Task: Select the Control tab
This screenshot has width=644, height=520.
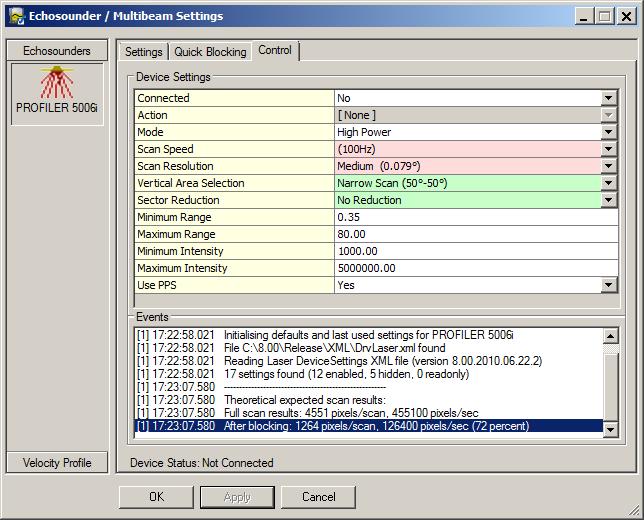Action: pyautogui.click(x=275, y=50)
